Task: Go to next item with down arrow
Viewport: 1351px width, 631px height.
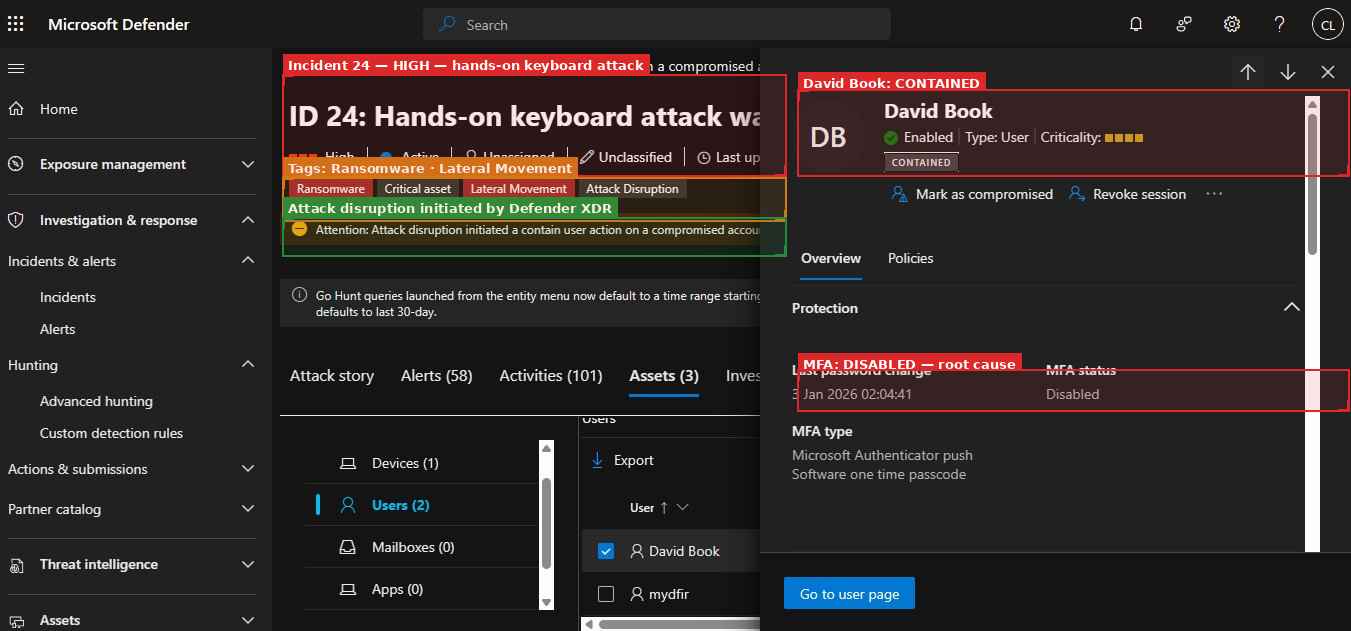Action: click(1288, 72)
